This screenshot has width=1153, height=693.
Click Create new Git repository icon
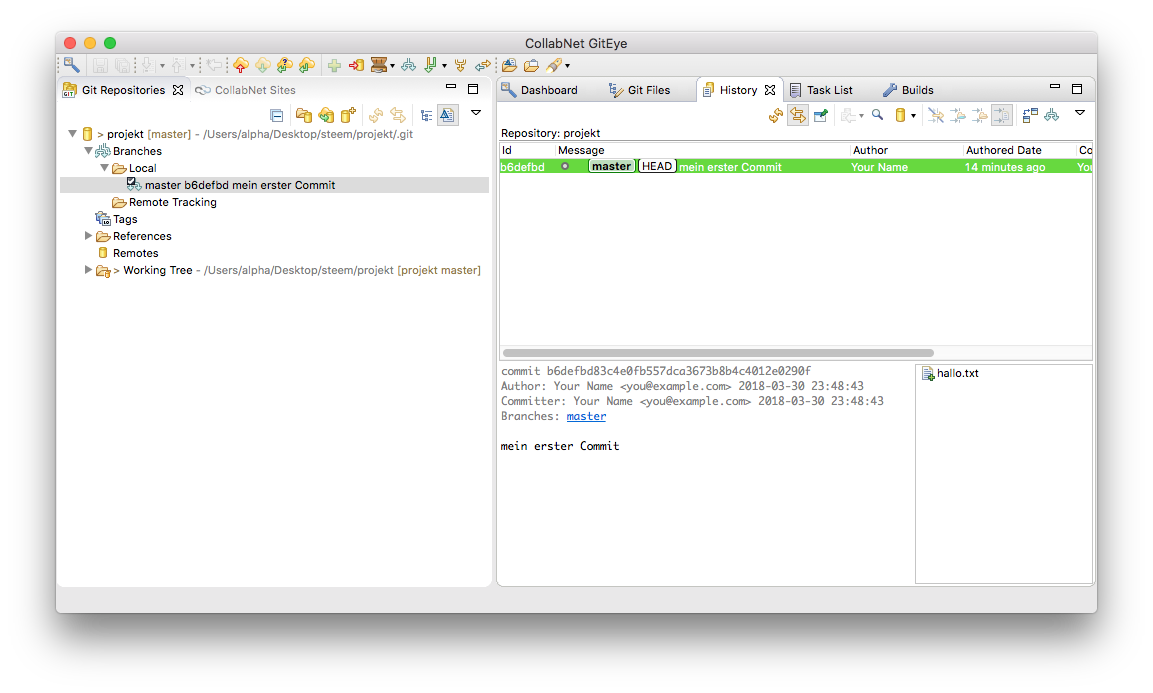348,115
